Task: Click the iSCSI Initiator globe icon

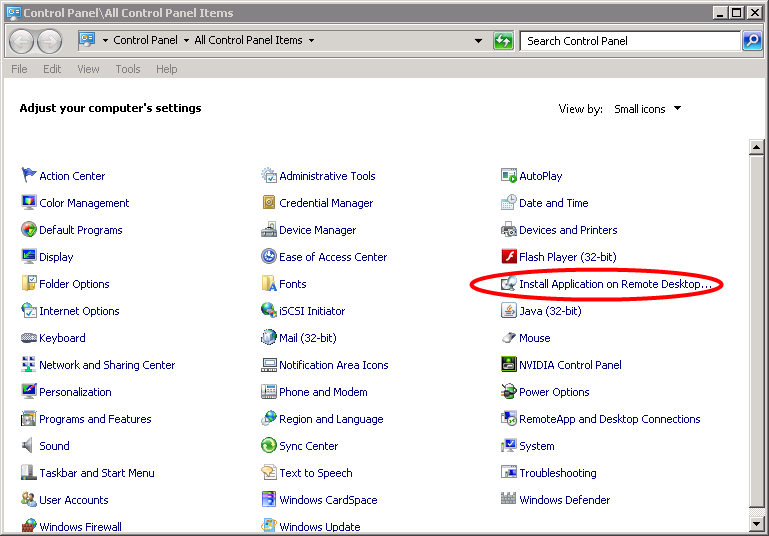Action: [x=268, y=310]
